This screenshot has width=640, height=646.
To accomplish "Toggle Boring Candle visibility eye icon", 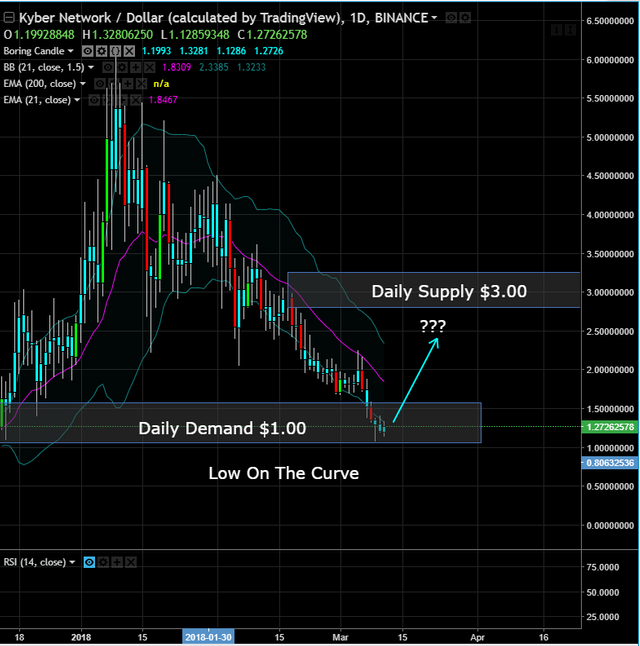I will click(87, 51).
